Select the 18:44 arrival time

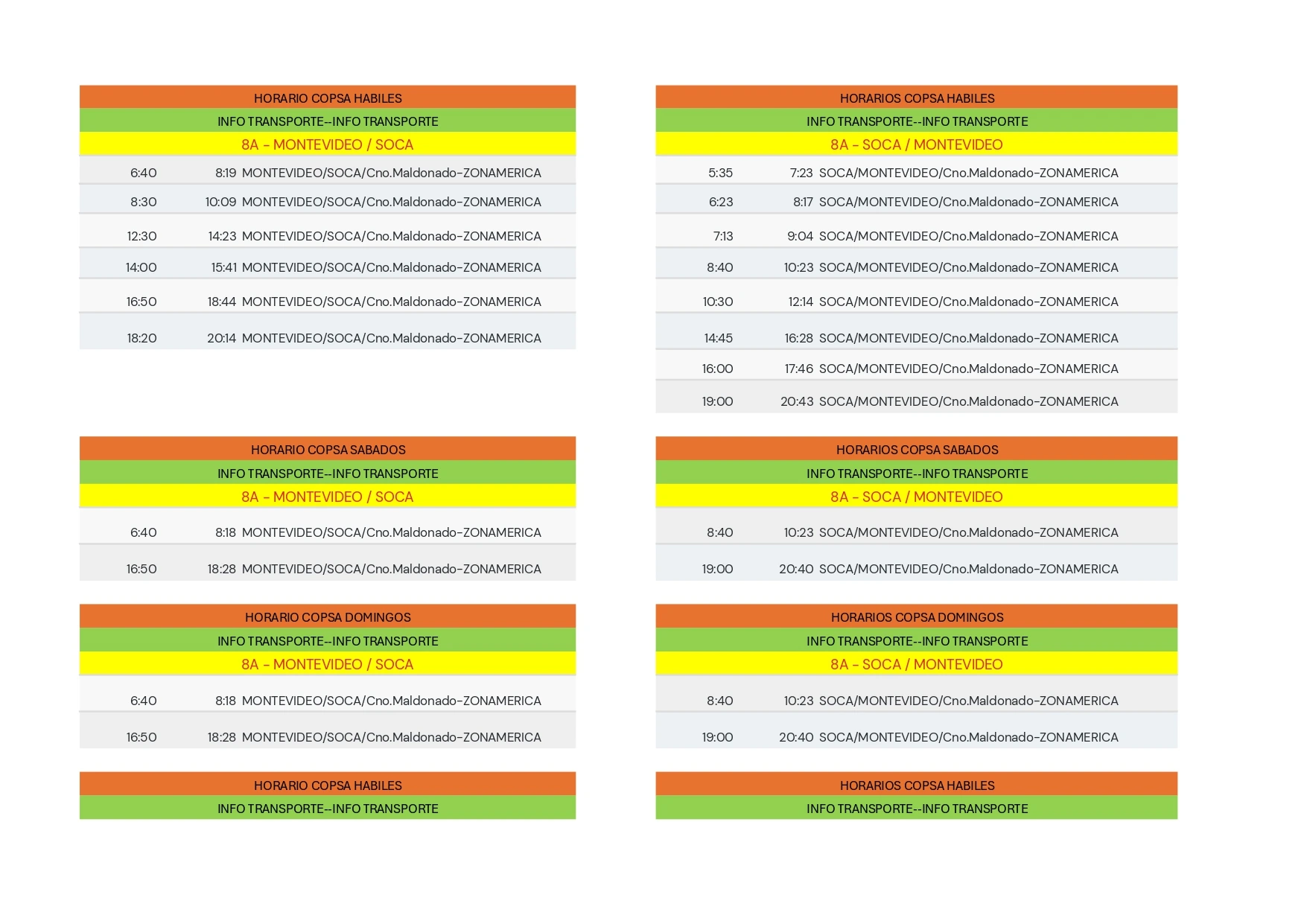coord(221,302)
